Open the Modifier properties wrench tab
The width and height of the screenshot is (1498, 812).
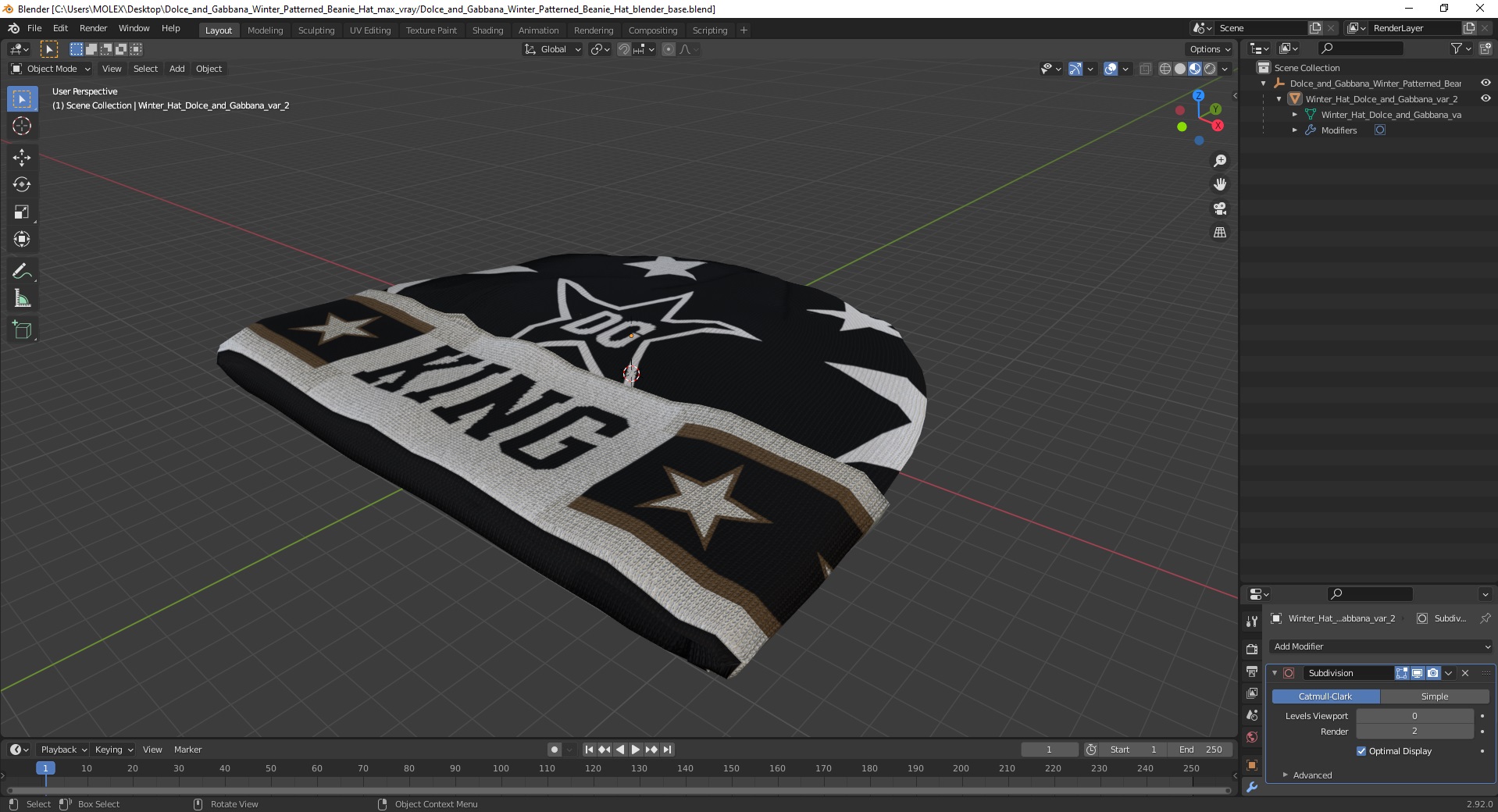tap(1252, 787)
